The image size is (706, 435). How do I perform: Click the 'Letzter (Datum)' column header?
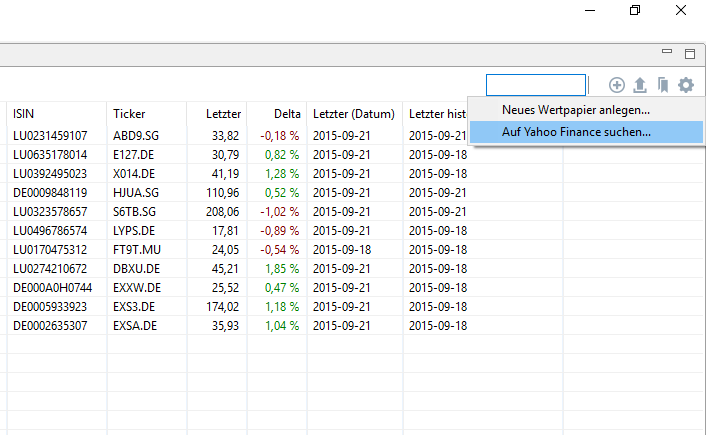(x=353, y=114)
